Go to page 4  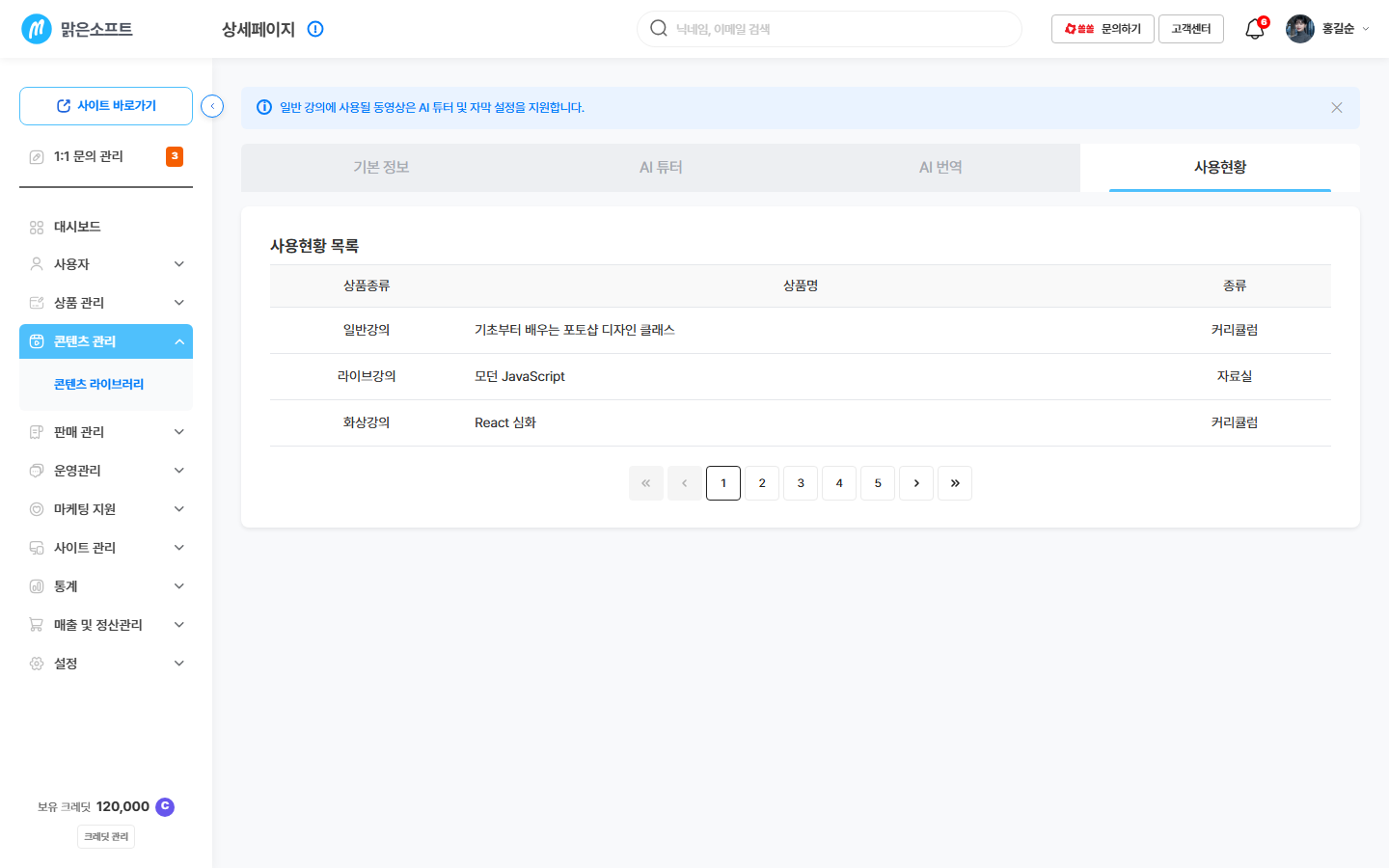[x=839, y=483]
